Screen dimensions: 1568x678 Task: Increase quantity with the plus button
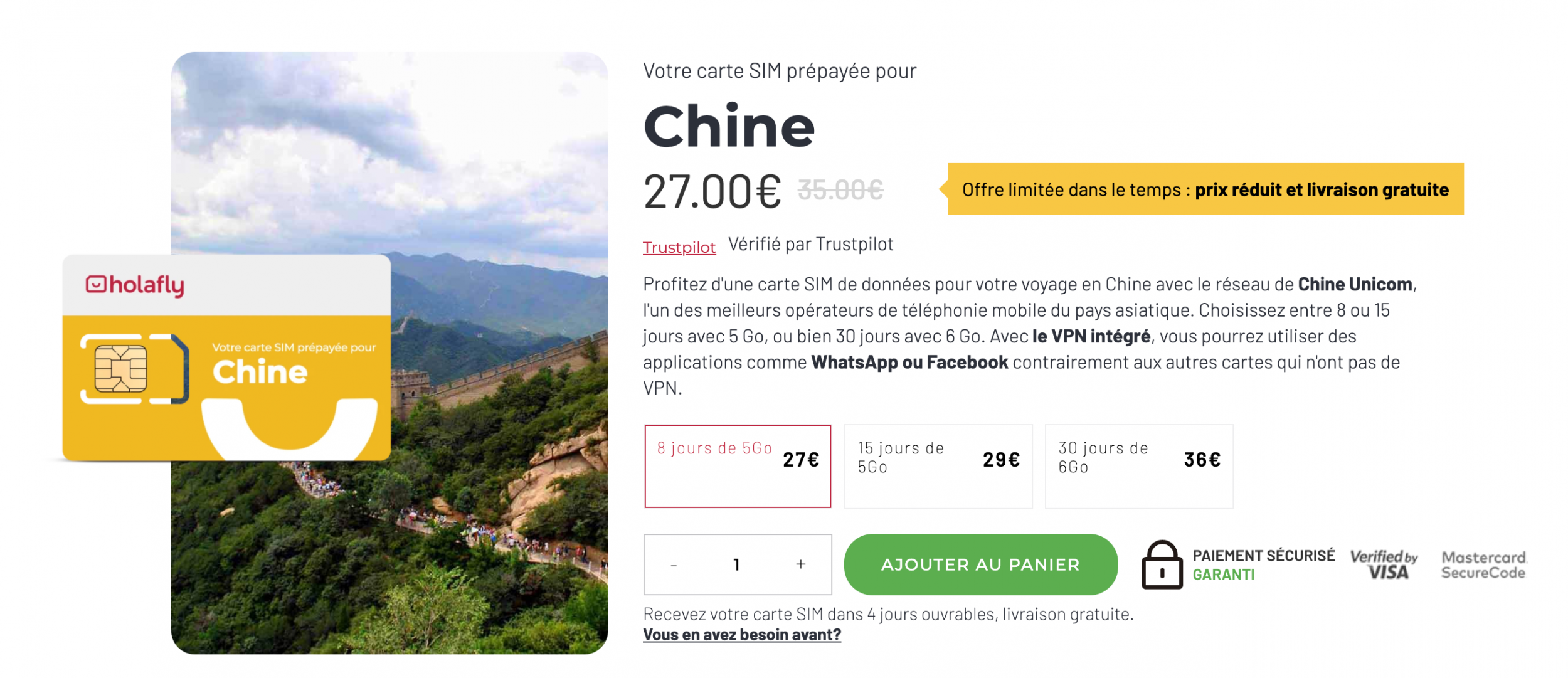[801, 564]
